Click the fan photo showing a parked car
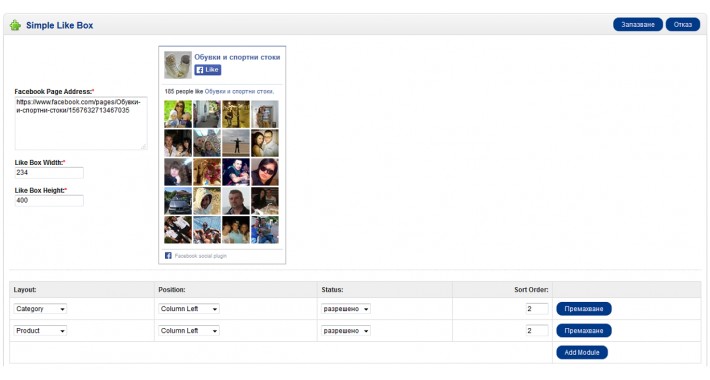This screenshot has height=380, width=710. point(178,201)
